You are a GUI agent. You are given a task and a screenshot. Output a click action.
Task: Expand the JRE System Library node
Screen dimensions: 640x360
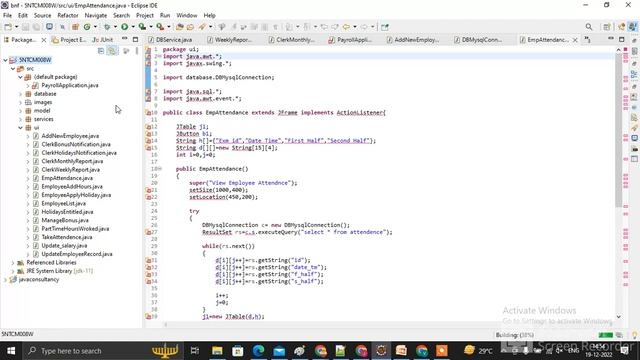[13, 271]
